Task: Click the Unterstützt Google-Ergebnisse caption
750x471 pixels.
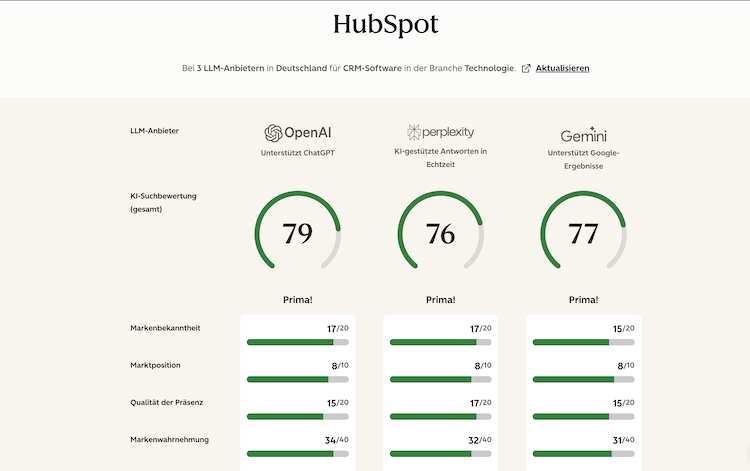Action: point(584,160)
